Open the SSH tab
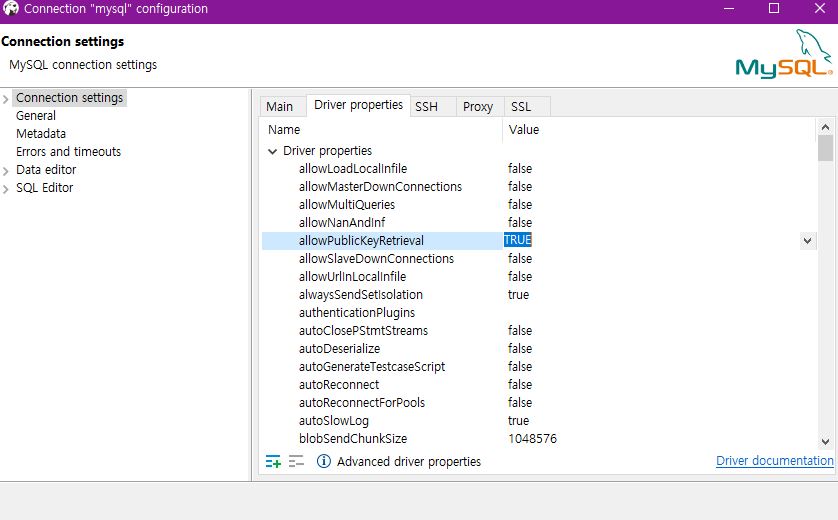Screen dimensions: 838x520 [x=426, y=106]
